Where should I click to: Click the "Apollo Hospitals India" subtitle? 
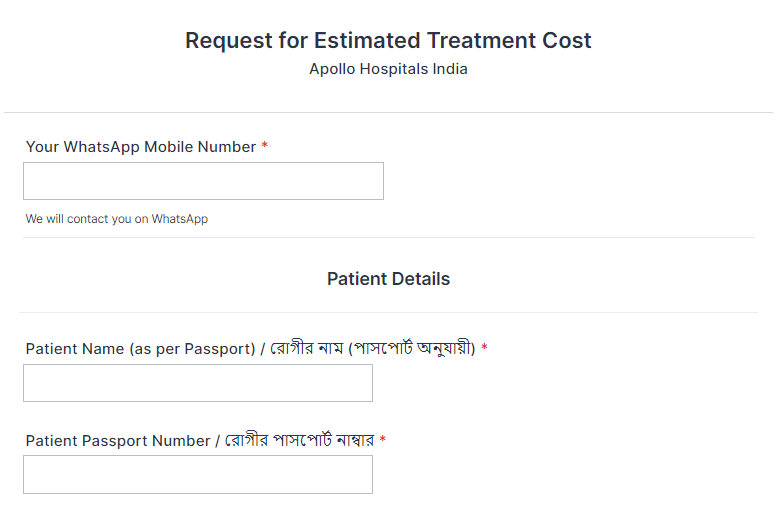[388, 69]
